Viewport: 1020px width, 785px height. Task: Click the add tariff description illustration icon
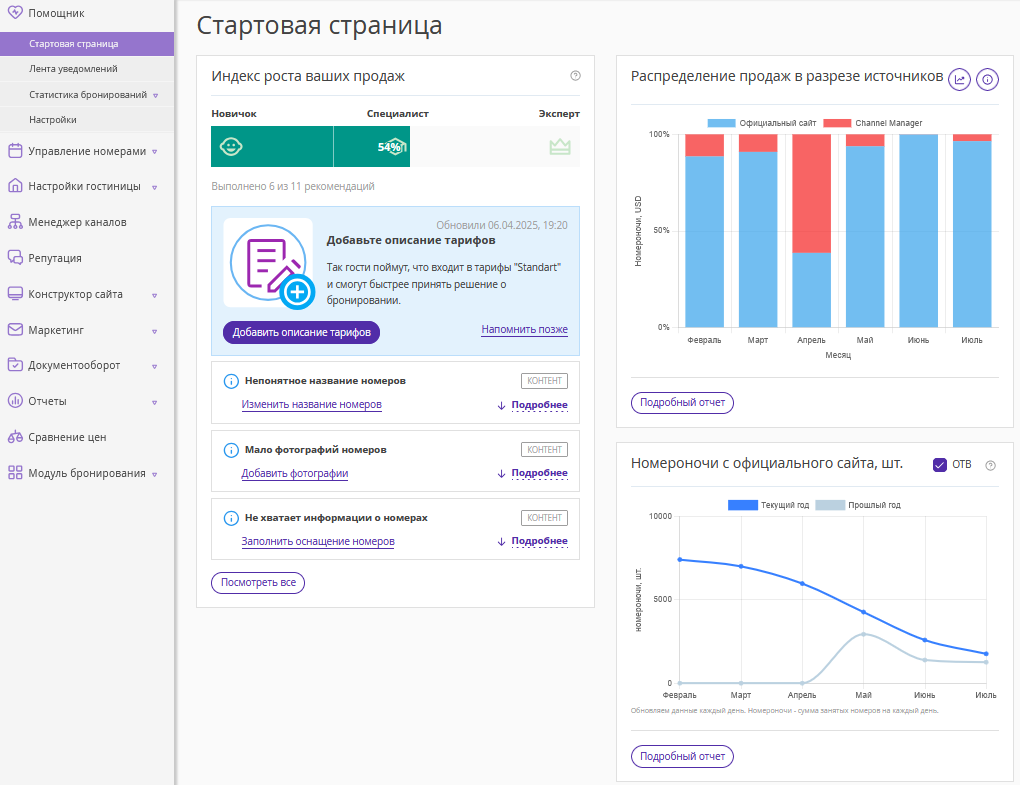268,263
